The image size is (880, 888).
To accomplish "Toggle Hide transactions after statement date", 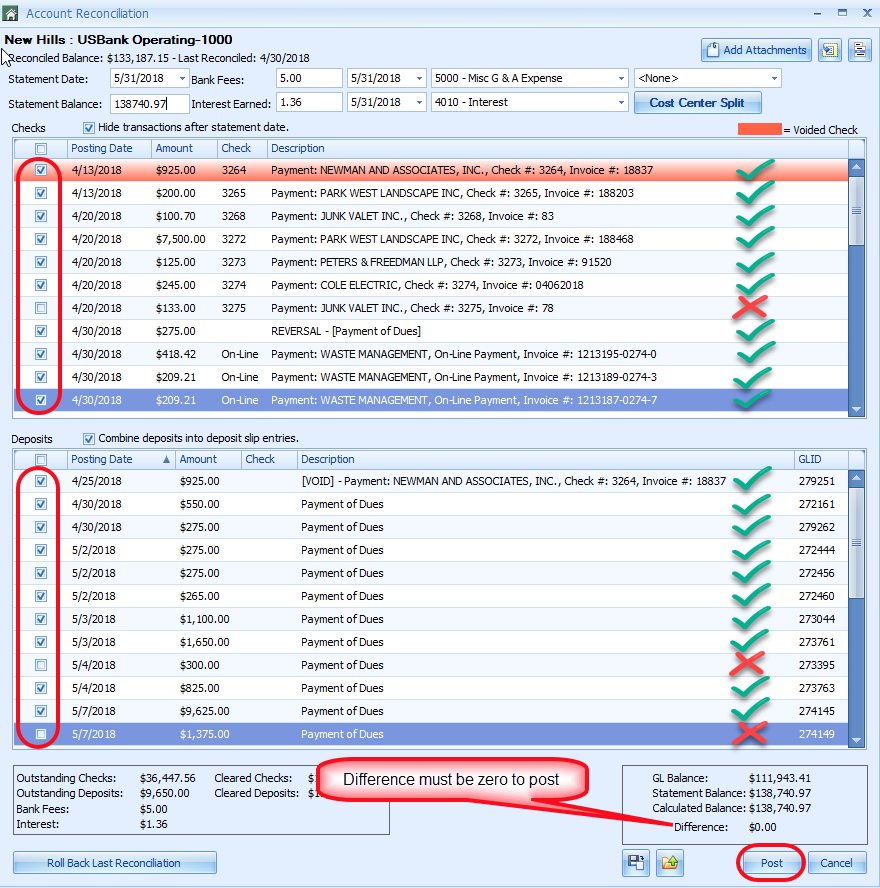I will click(x=89, y=128).
